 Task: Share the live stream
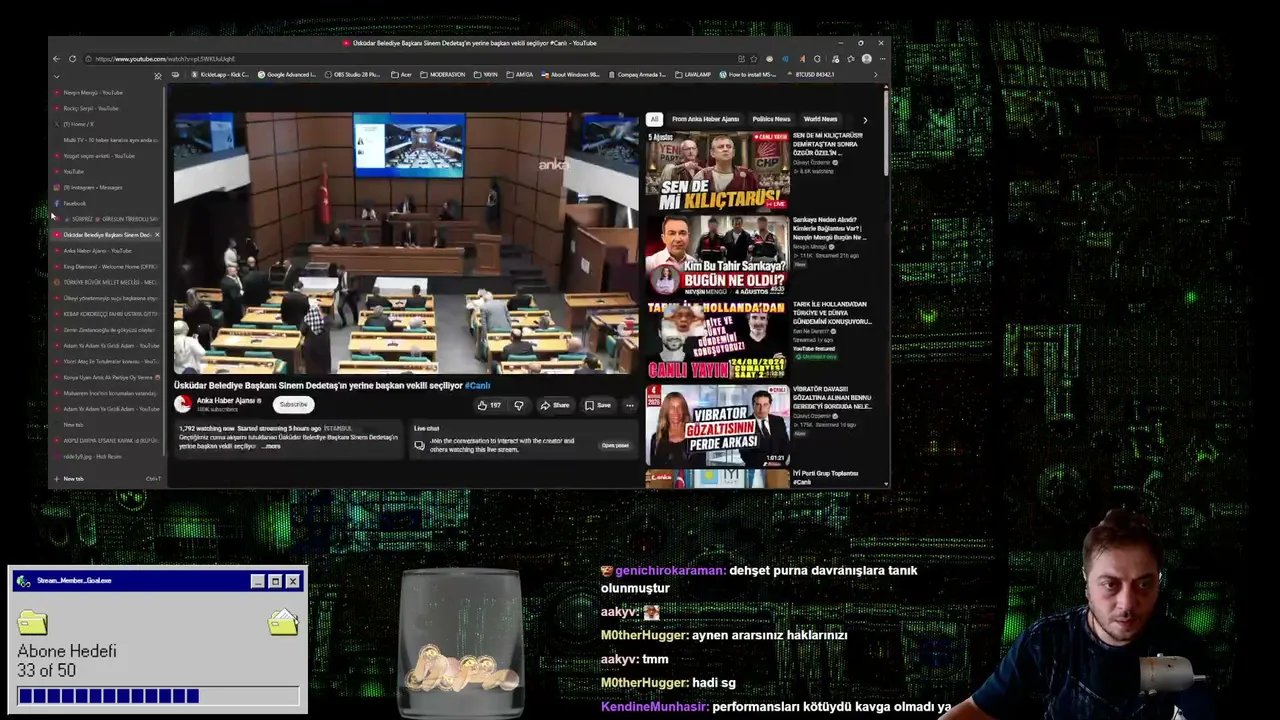tap(554, 405)
